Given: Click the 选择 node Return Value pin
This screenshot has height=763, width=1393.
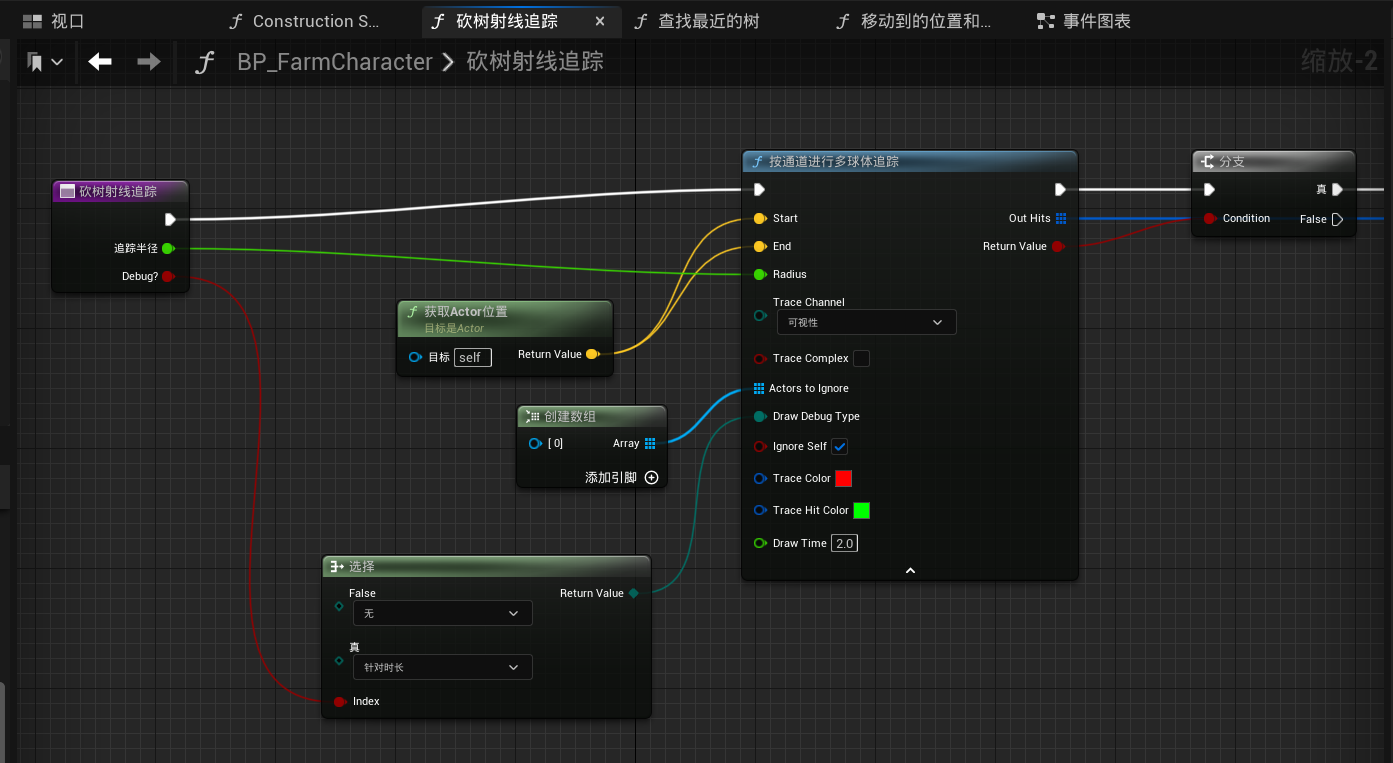Looking at the screenshot, I should 633,593.
